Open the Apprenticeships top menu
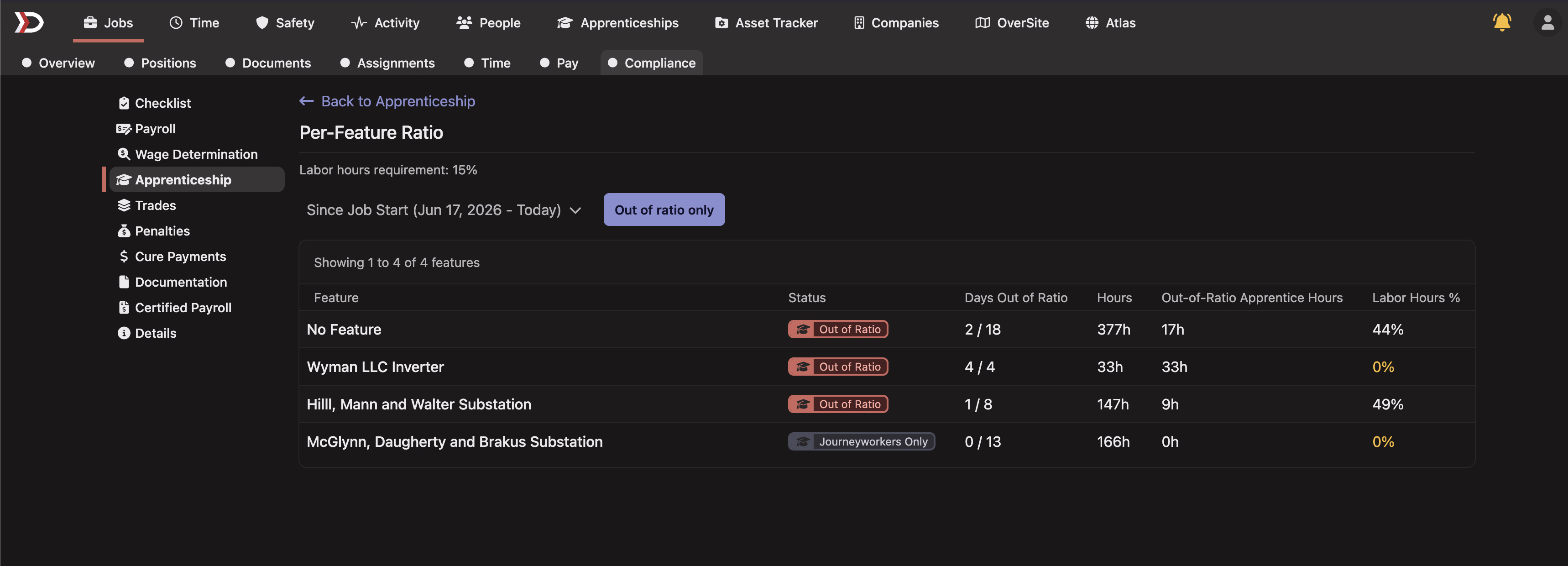This screenshot has height=566, width=1568. (x=618, y=22)
